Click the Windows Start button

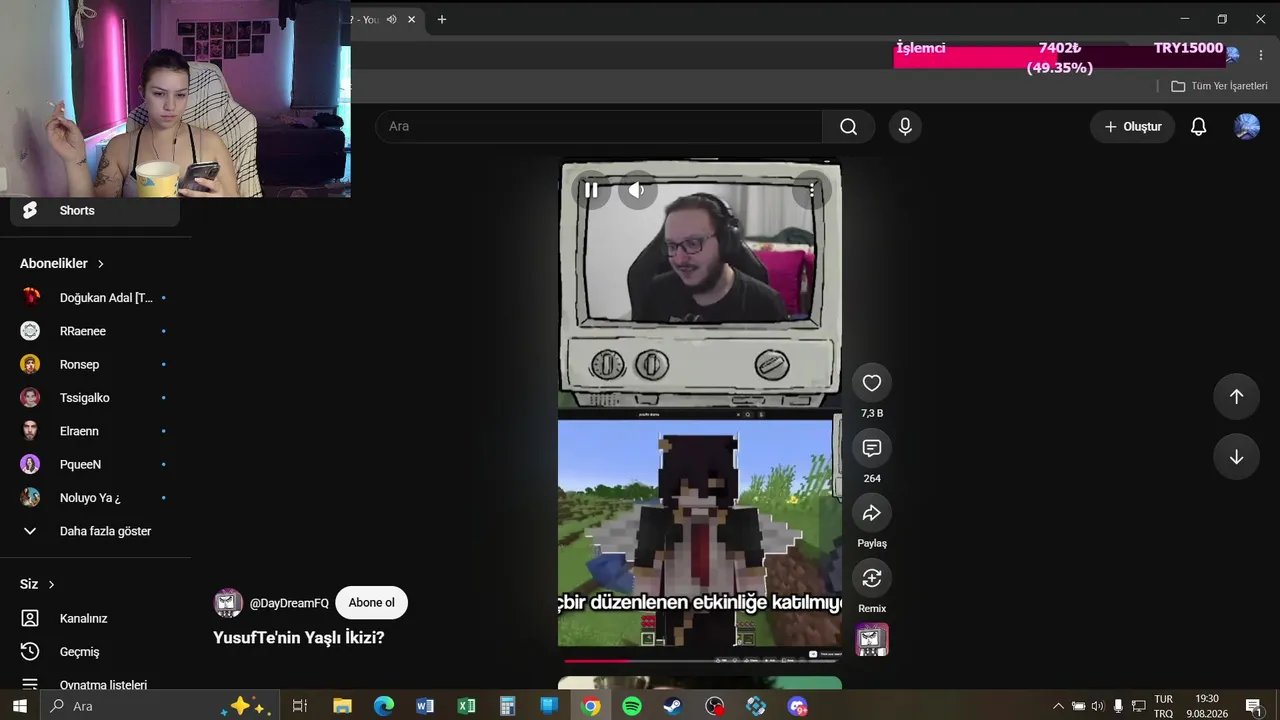click(x=20, y=706)
